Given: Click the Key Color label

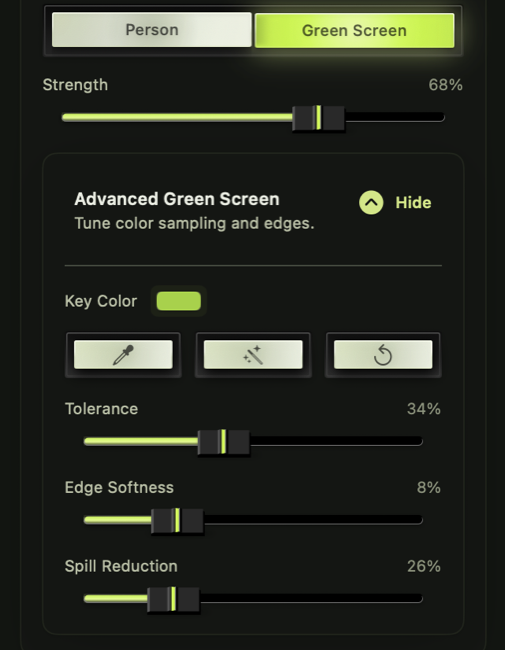Looking at the screenshot, I should pos(101,301).
